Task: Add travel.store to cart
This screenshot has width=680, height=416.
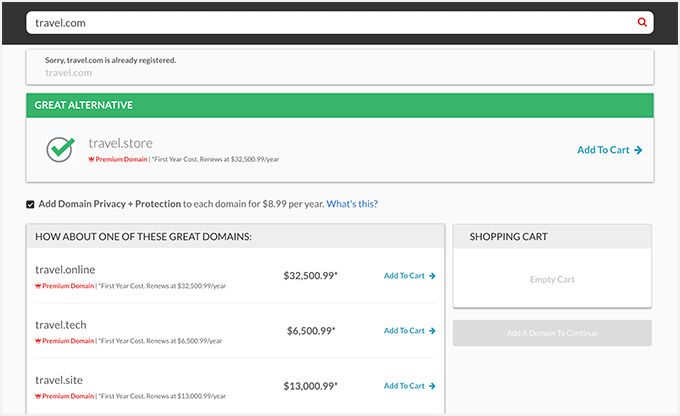Action: [609, 150]
